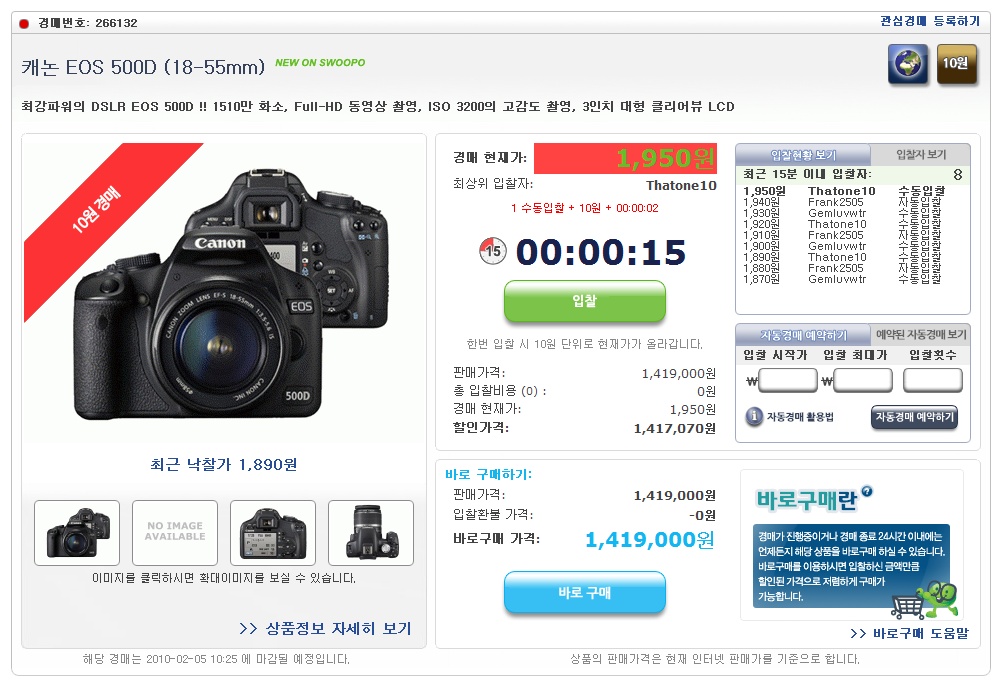Click the 00:00:15 countdown timer

point(601,252)
